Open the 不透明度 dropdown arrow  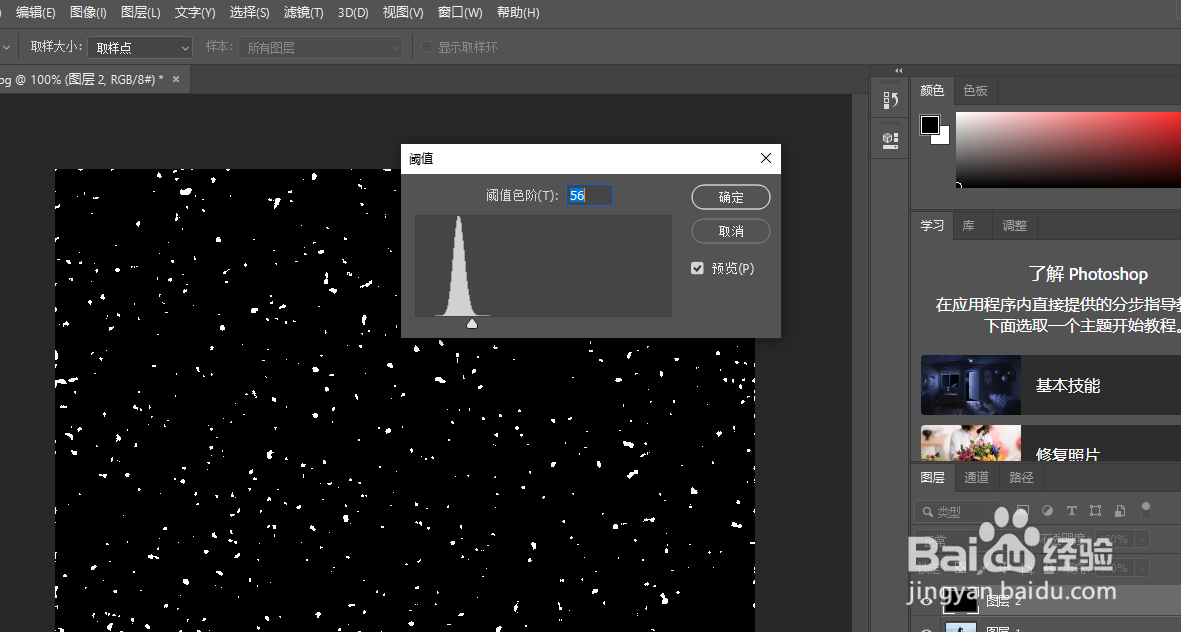click(x=1142, y=539)
